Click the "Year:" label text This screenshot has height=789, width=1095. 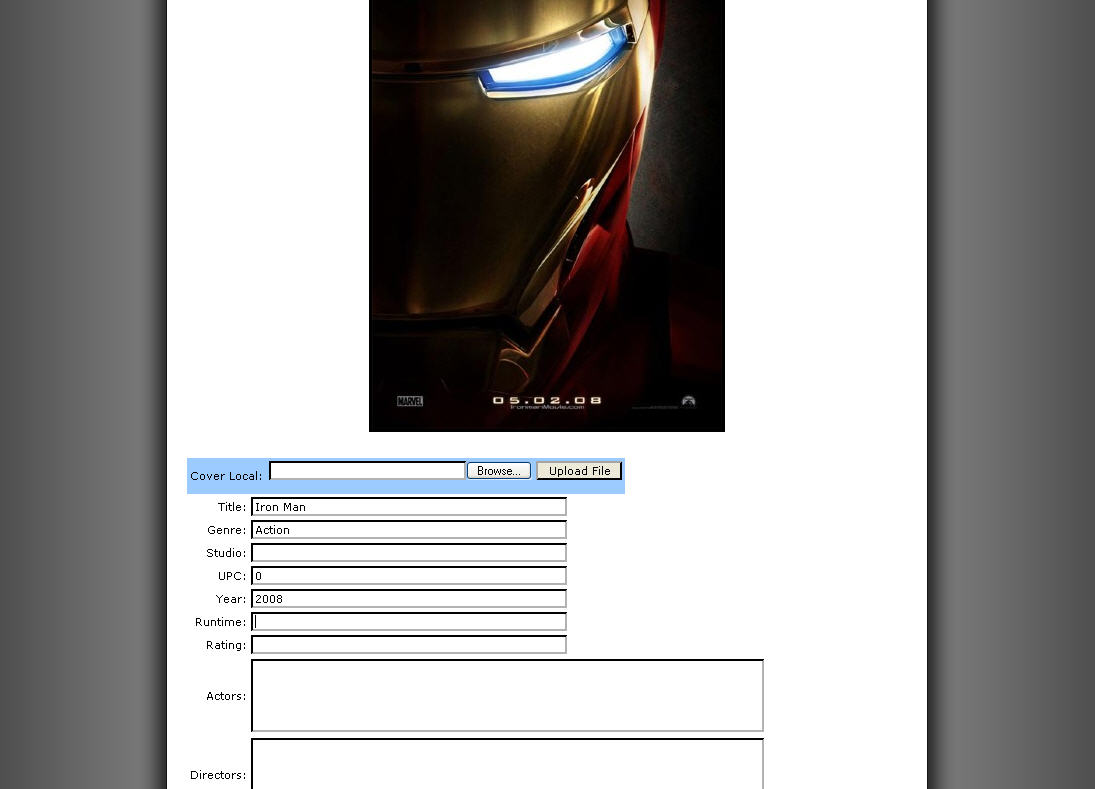tap(231, 599)
